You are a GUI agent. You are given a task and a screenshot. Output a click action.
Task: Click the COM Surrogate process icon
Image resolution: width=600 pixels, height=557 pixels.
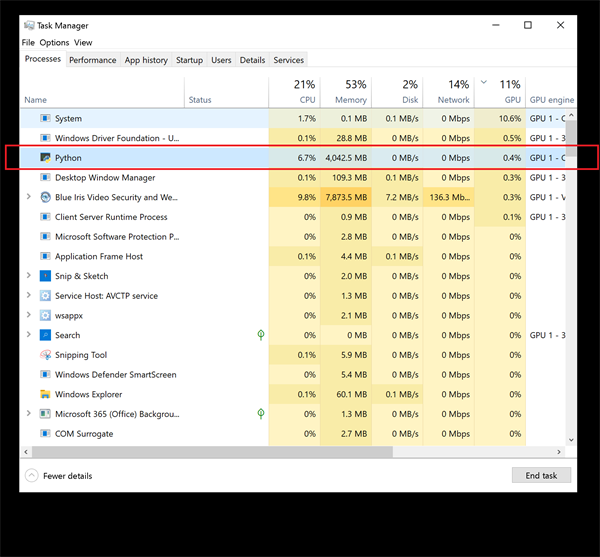point(45,433)
